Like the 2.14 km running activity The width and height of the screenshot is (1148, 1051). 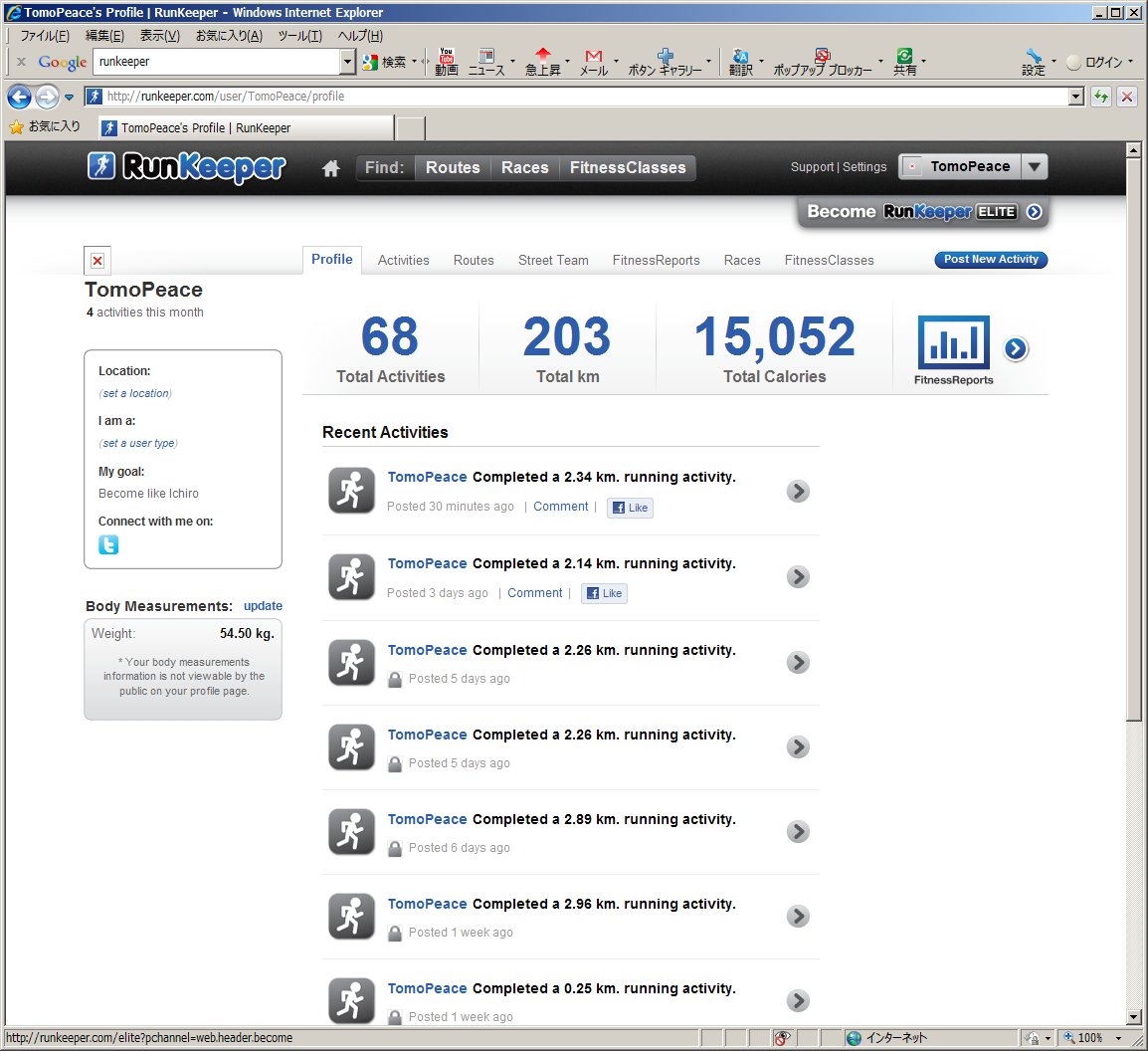click(604, 593)
